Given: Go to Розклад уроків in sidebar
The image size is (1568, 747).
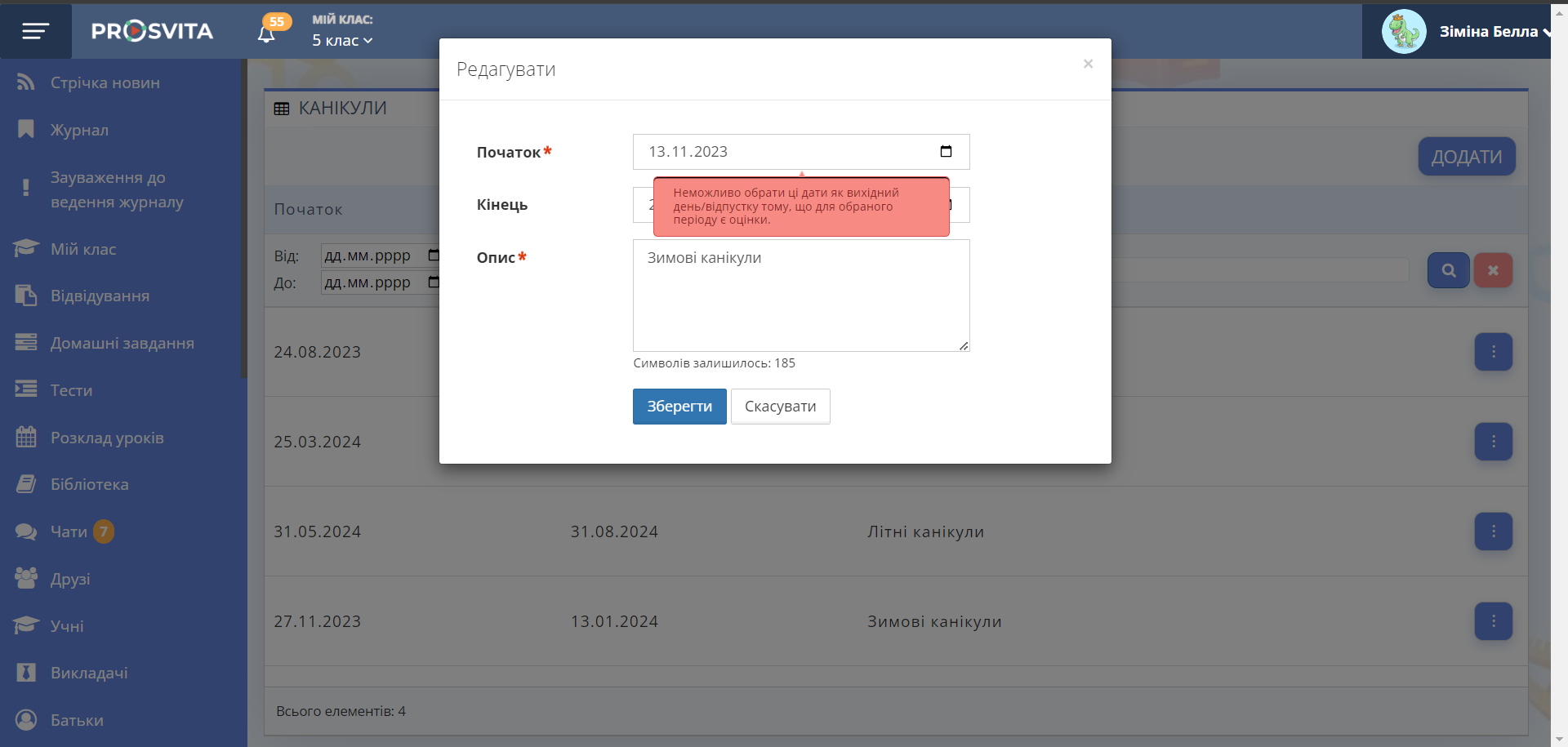Looking at the screenshot, I should click(x=107, y=438).
